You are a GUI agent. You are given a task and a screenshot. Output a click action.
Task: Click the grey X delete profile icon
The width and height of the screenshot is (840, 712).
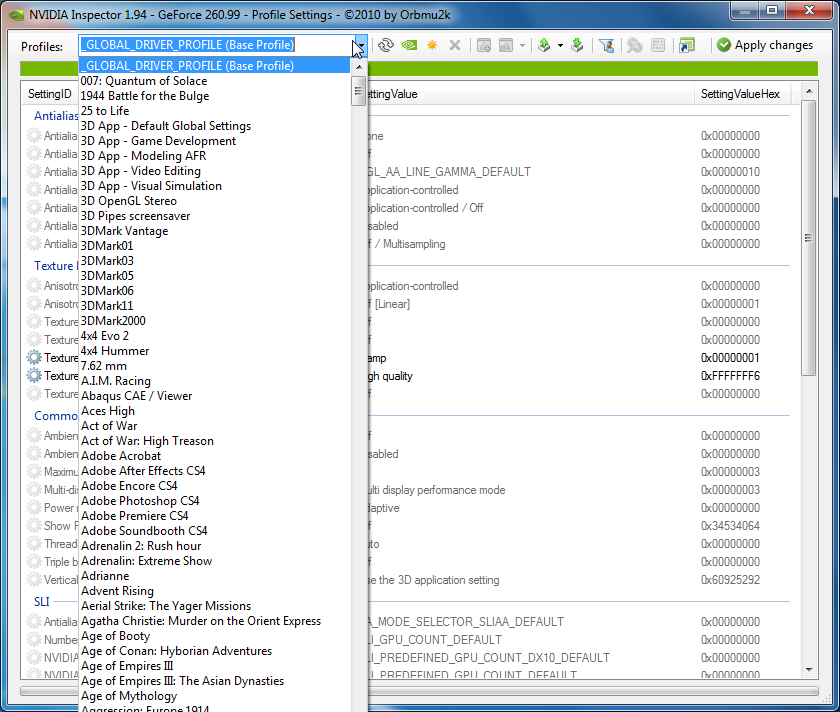tap(455, 45)
